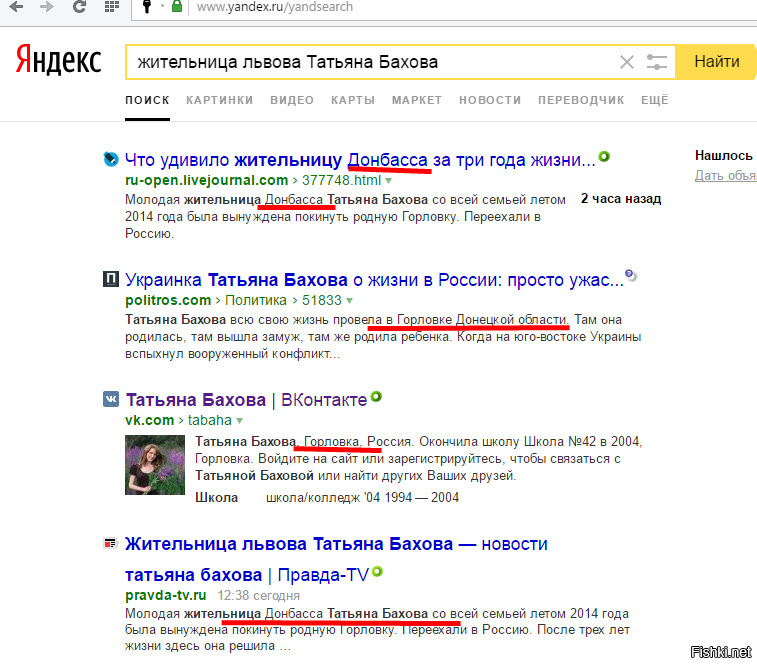This screenshot has width=757, height=664.
Task: Switch to the Видео tab
Action: coord(292,100)
